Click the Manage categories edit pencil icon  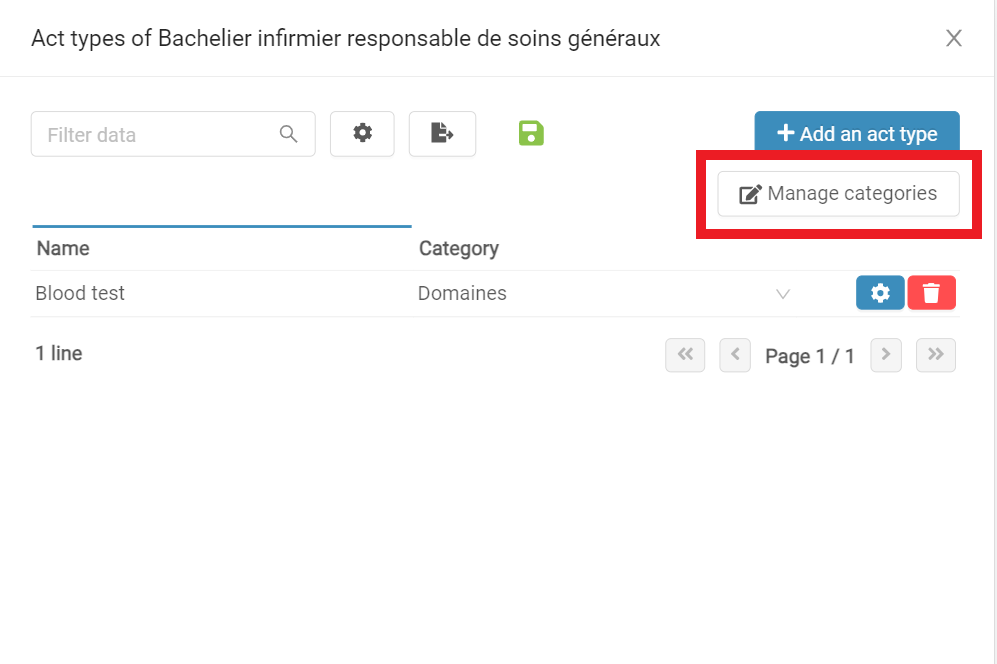[750, 194]
